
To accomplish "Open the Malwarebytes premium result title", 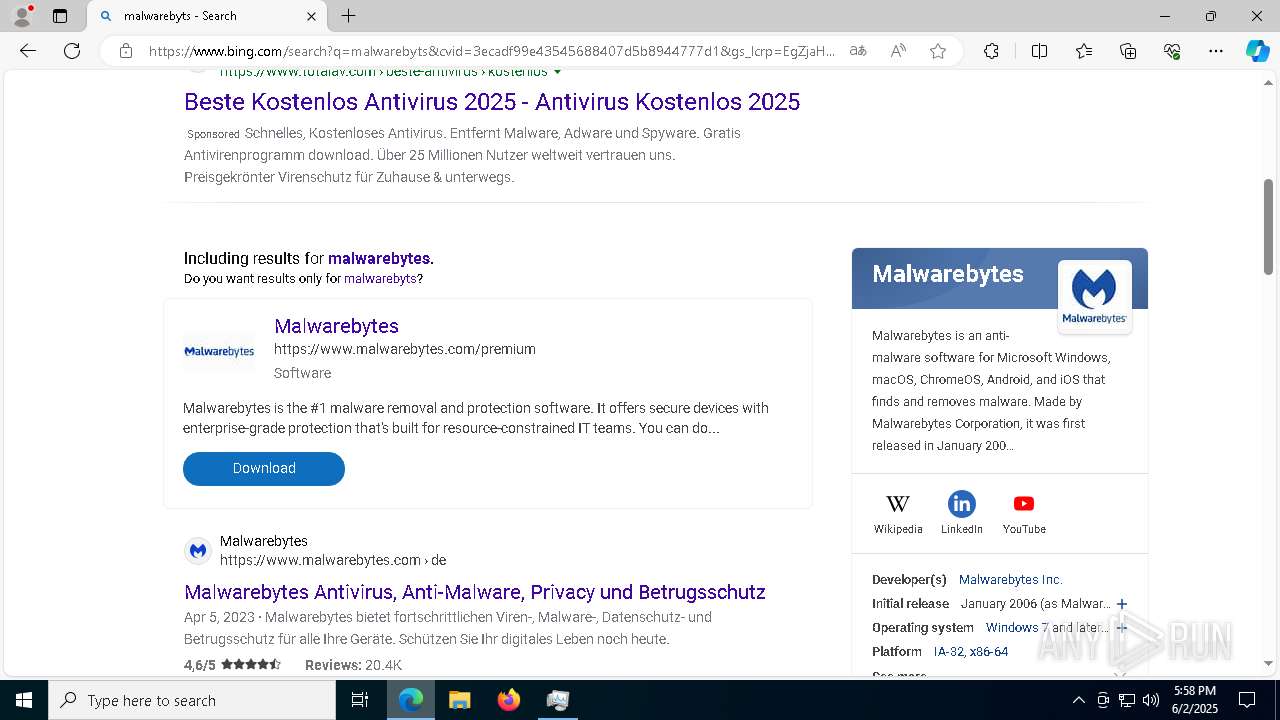I will coord(336,326).
